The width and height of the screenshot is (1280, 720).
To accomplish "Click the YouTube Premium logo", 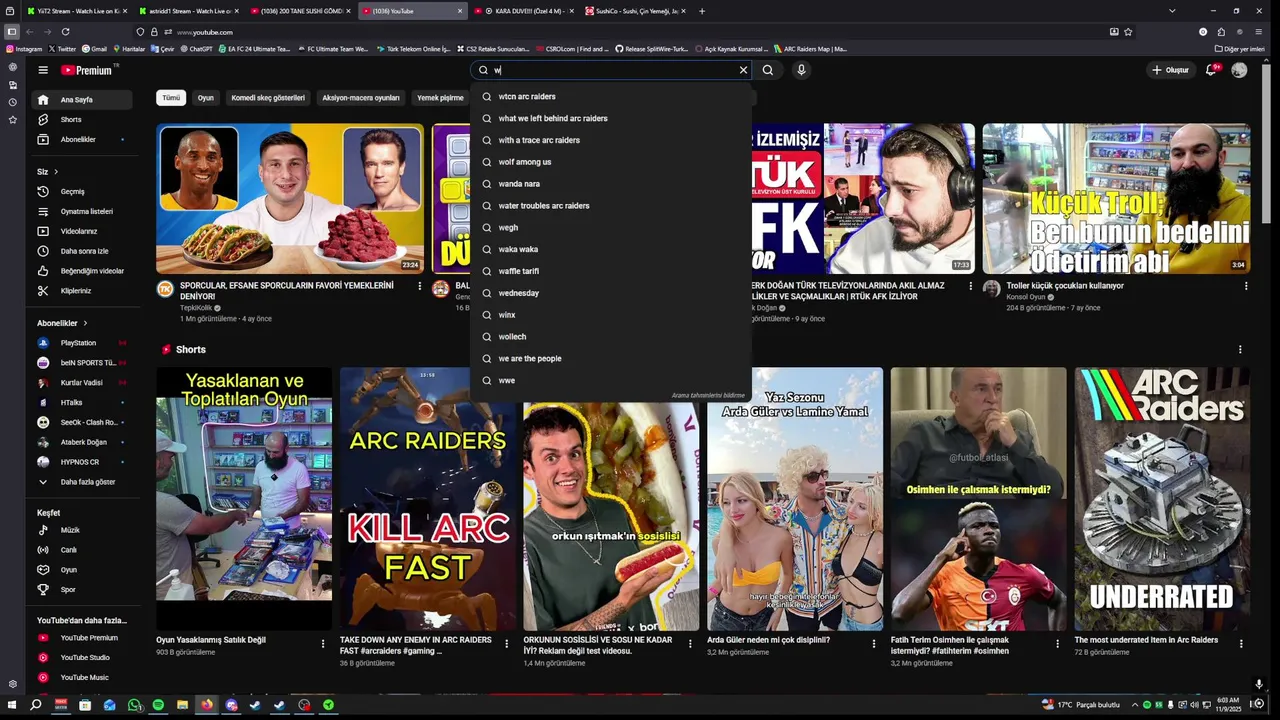I will pos(89,70).
